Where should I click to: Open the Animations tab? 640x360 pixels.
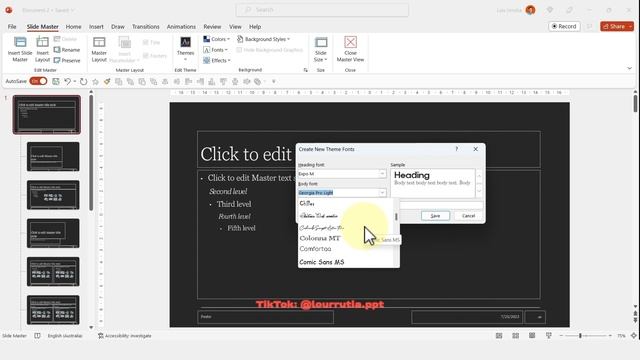pos(181,27)
